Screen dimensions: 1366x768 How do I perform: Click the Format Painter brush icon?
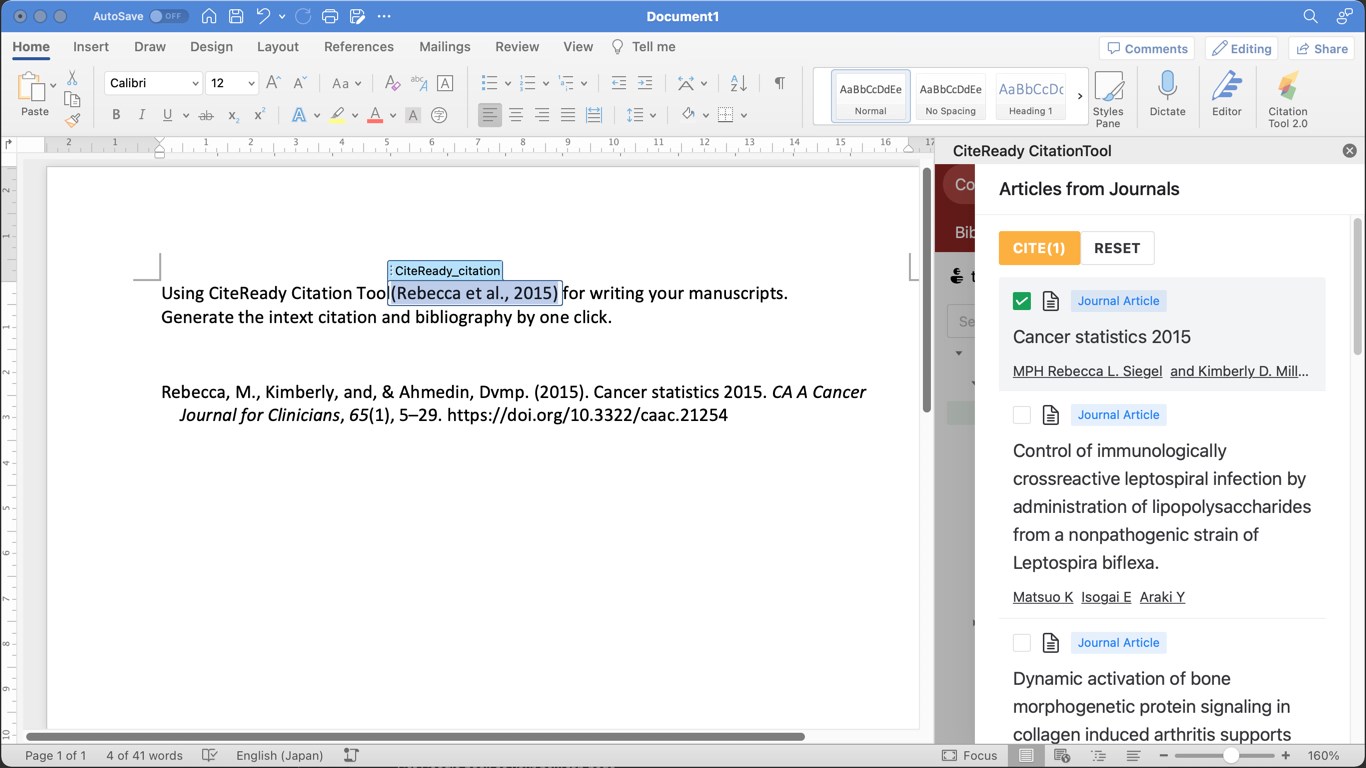coord(72,120)
